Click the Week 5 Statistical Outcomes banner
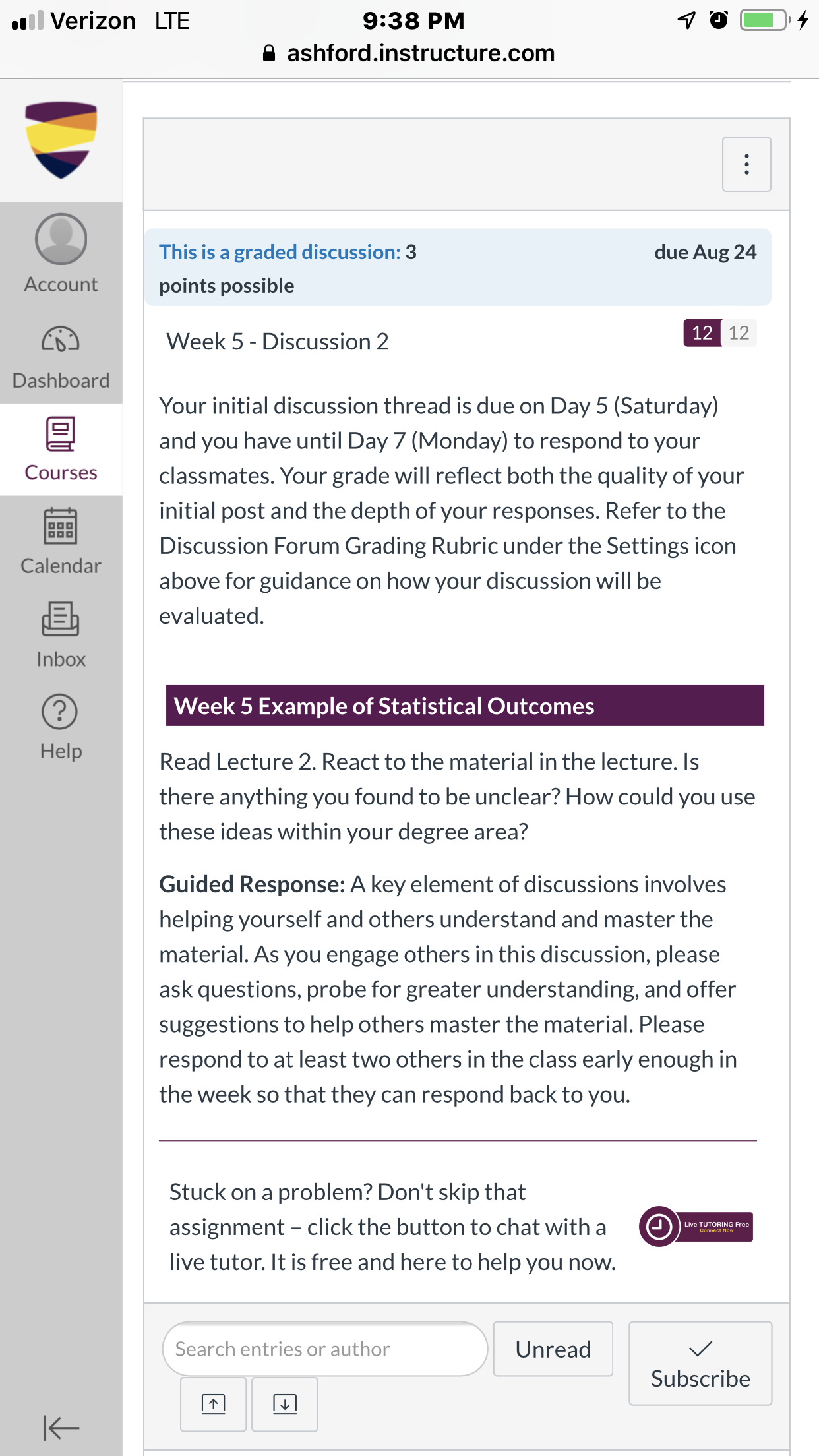This screenshot has width=819, height=1456. tap(465, 706)
